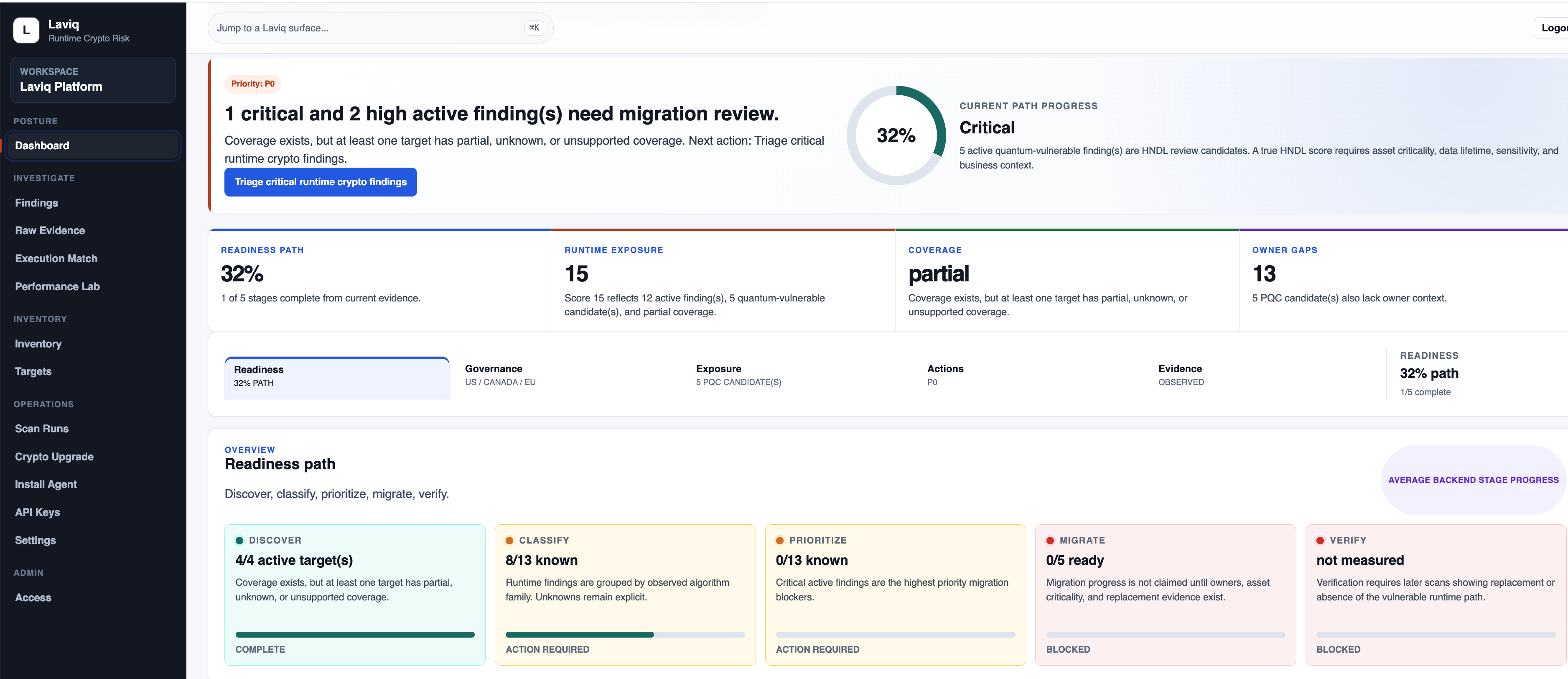Click the orange Prioritize status dot
The width and height of the screenshot is (1568, 679).
click(780, 541)
